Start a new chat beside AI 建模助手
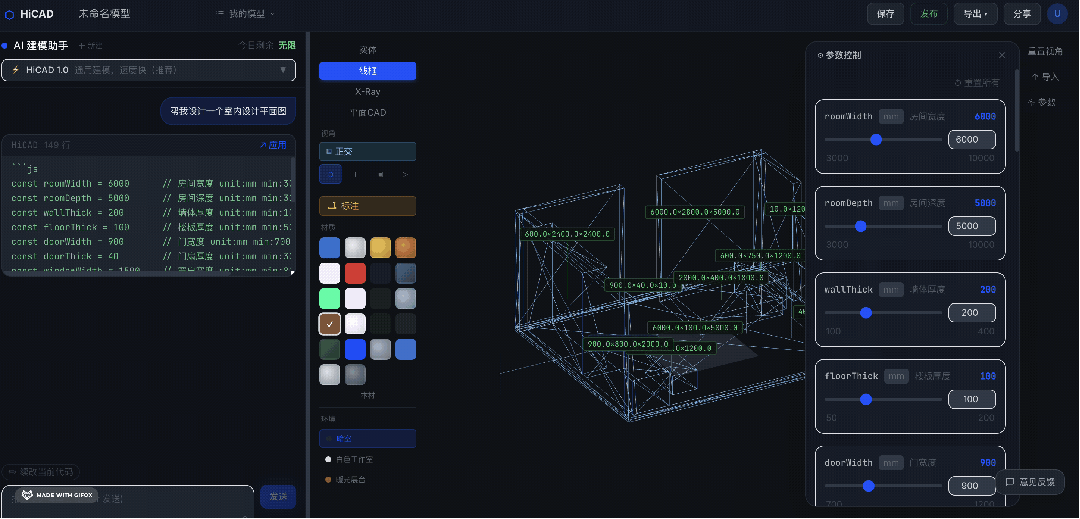1080x519 pixels. point(90,45)
